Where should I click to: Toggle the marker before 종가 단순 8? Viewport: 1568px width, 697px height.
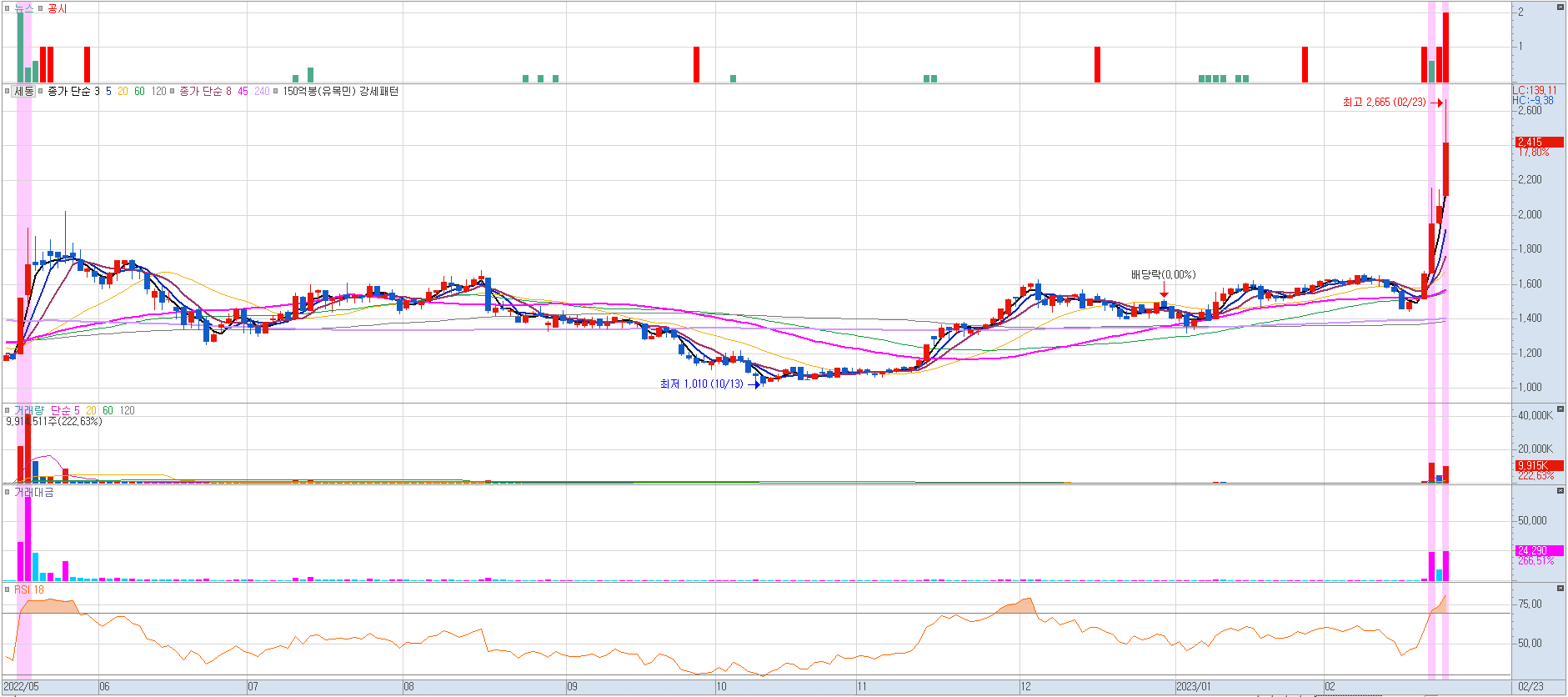(x=173, y=91)
